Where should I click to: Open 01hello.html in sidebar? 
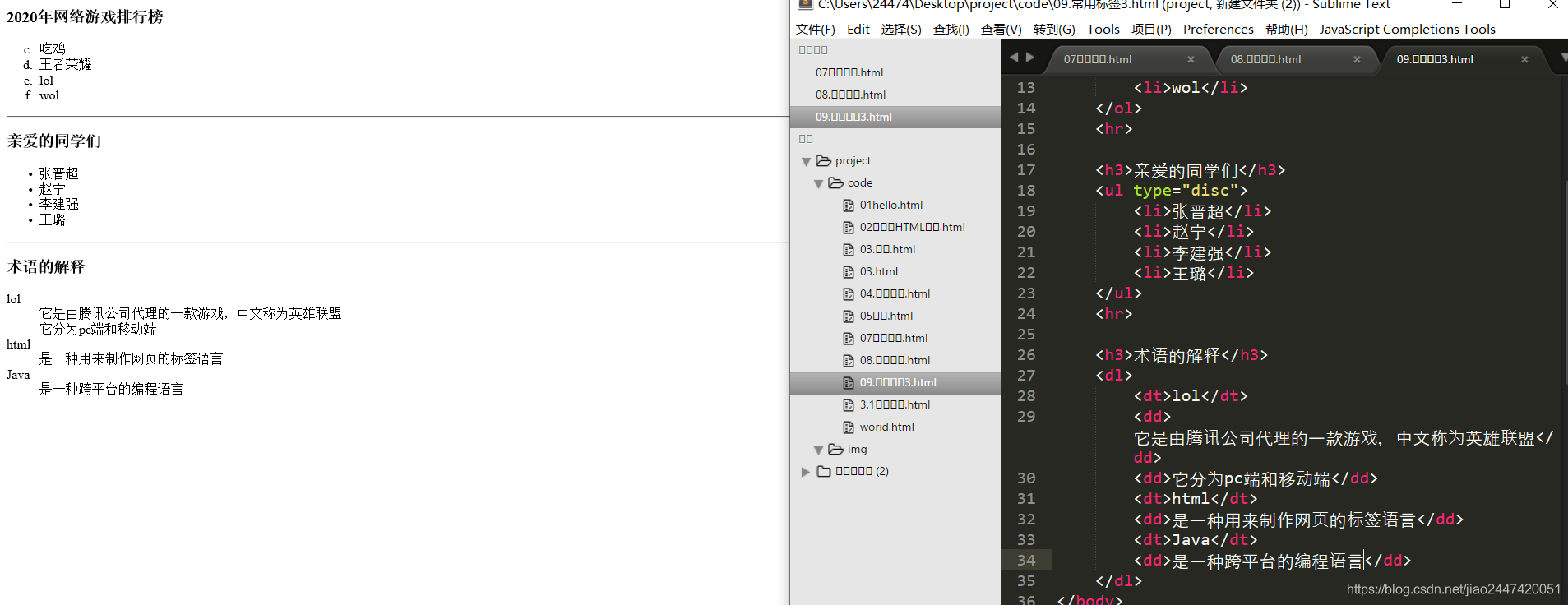[891, 205]
